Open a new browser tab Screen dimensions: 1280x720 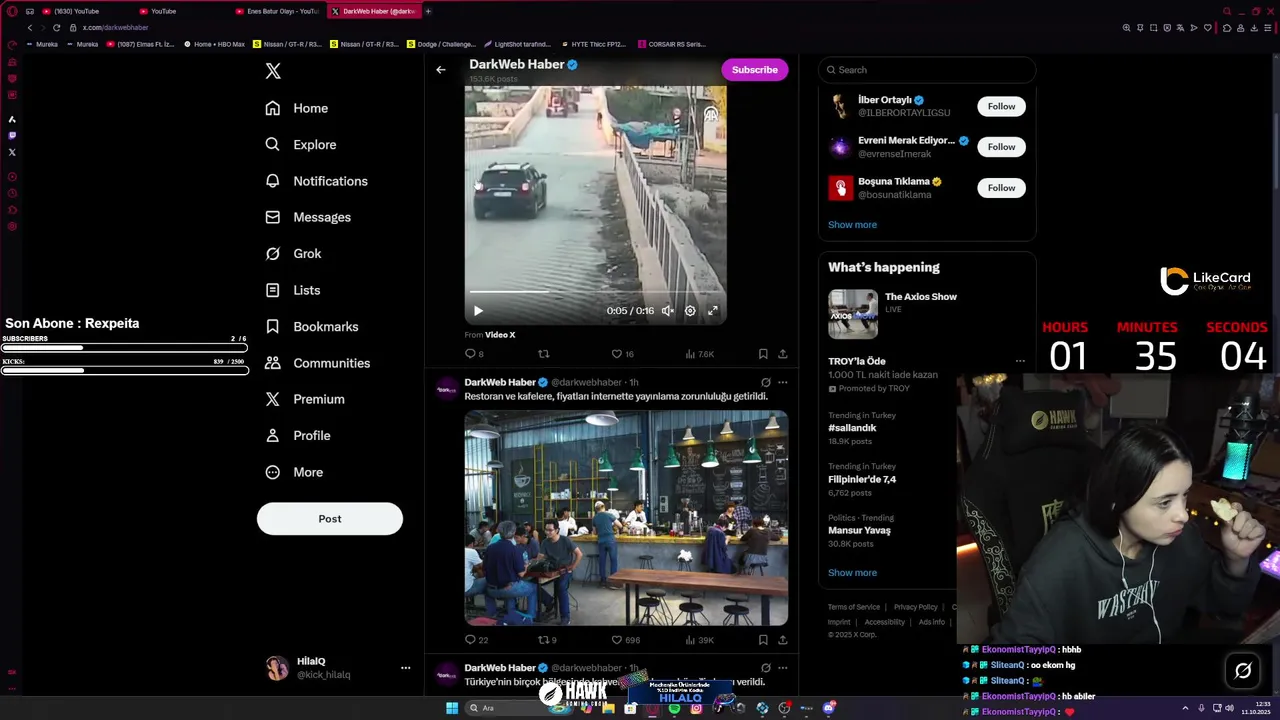pyautogui.click(x=428, y=11)
